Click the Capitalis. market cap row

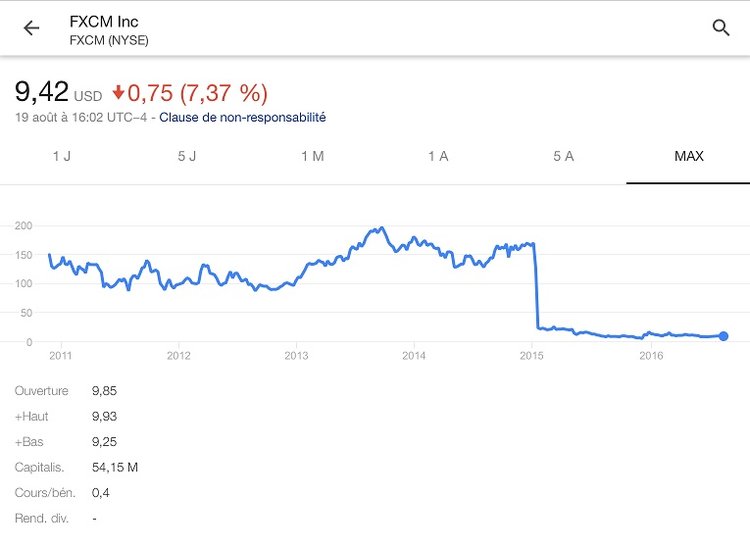pyautogui.click(x=76, y=467)
